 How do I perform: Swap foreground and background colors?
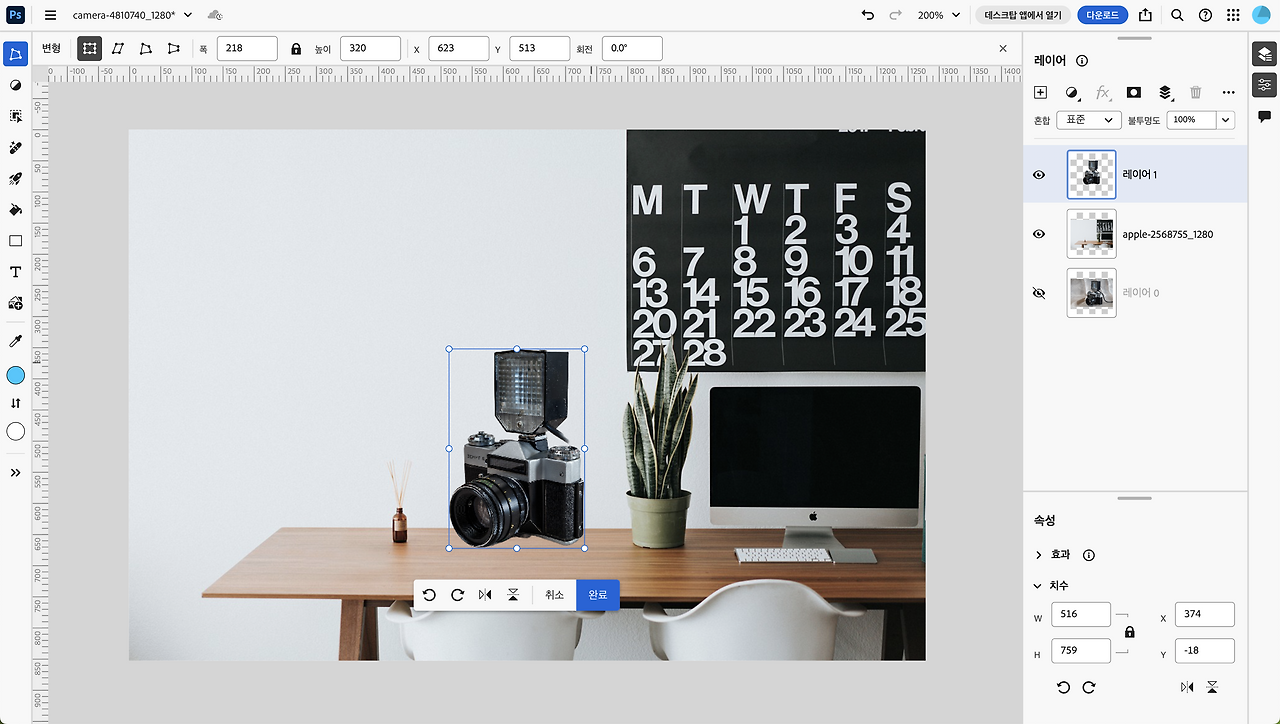16,403
